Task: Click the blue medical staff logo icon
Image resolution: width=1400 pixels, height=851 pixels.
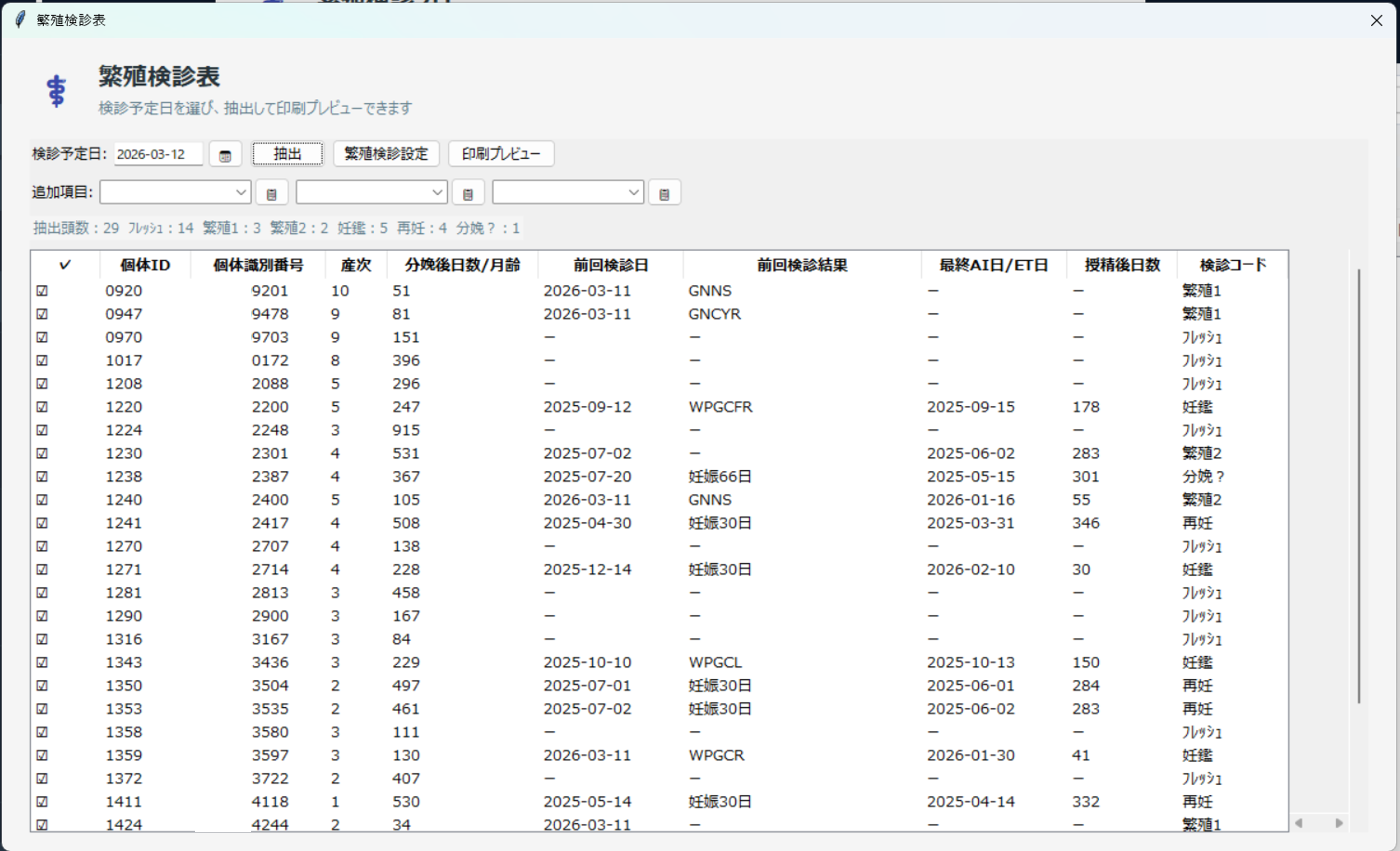Action: [x=56, y=91]
